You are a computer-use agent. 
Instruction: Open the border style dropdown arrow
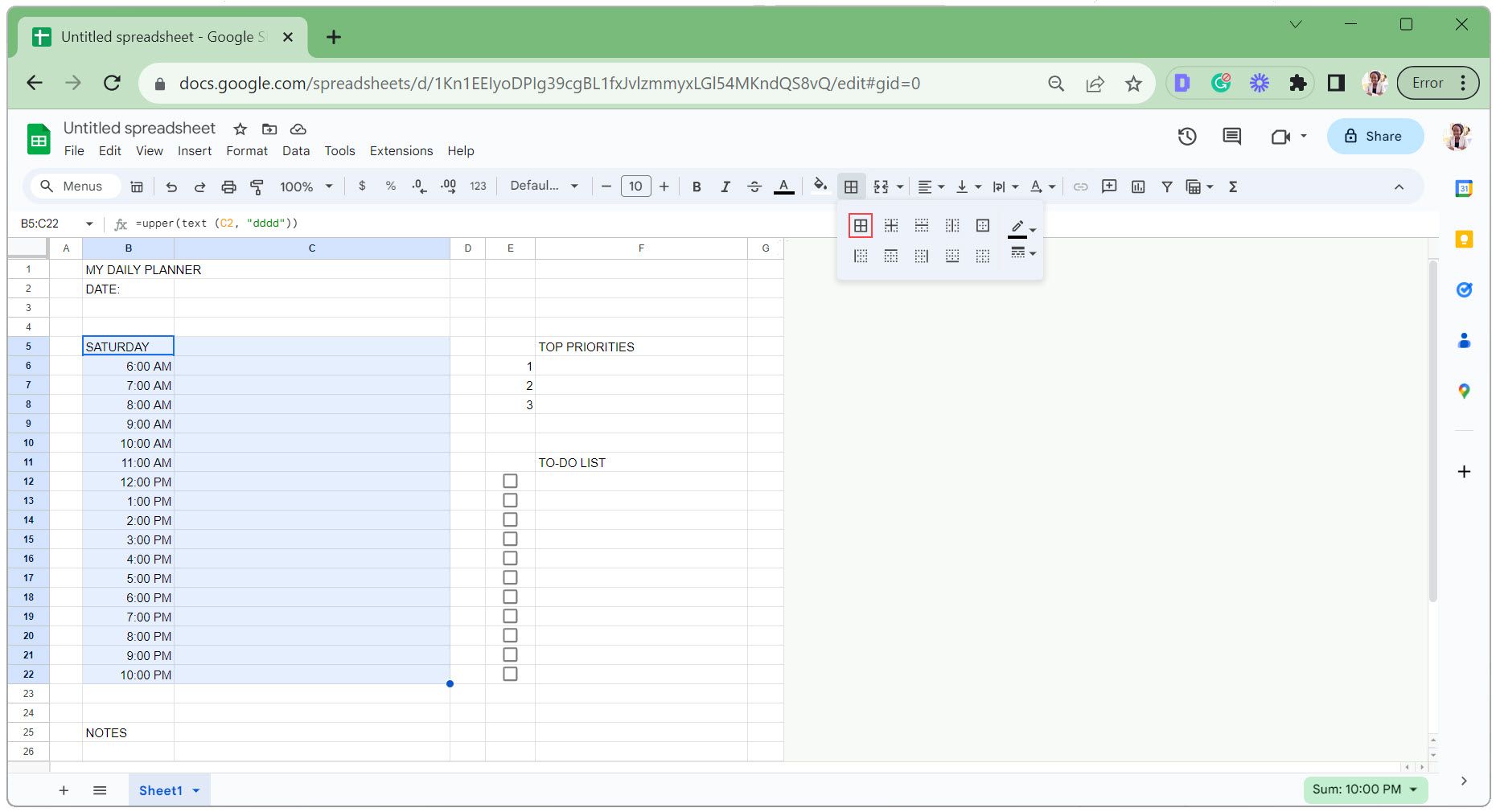click(x=1032, y=253)
